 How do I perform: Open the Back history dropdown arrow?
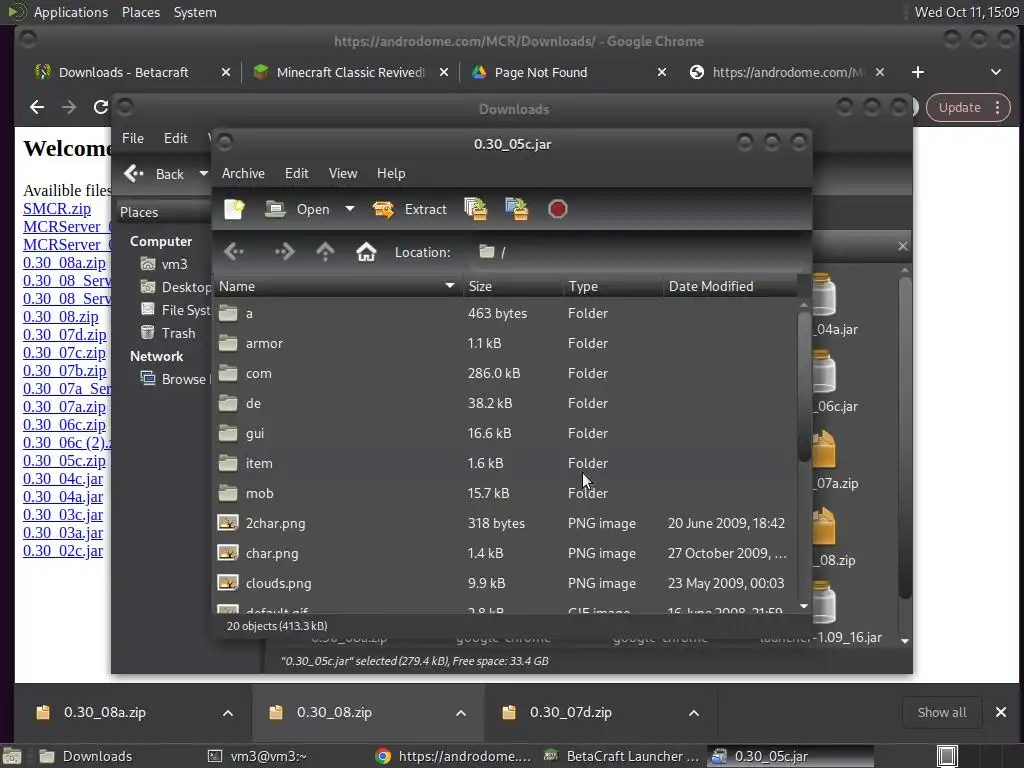pos(203,174)
